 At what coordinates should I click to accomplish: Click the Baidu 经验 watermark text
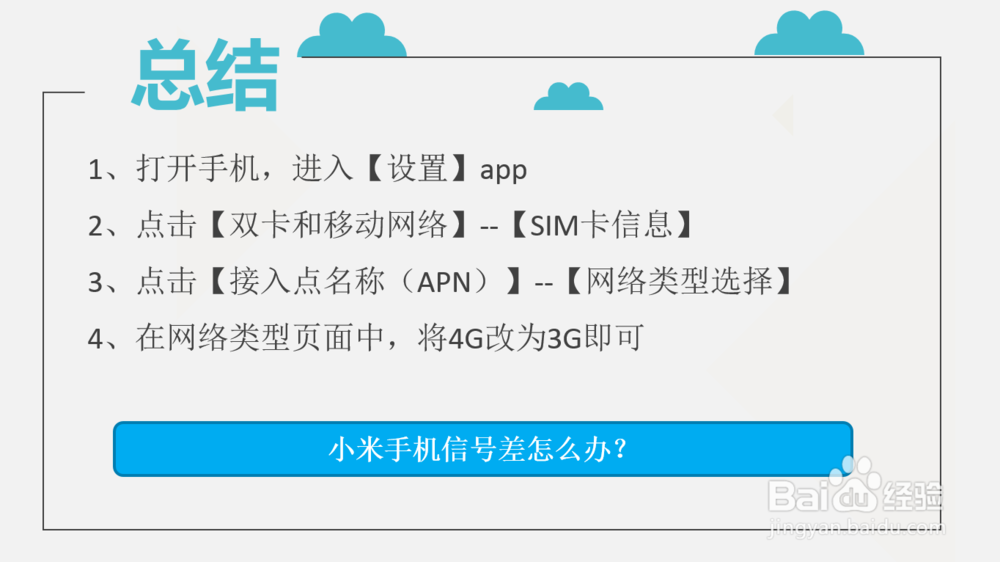(914, 495)
